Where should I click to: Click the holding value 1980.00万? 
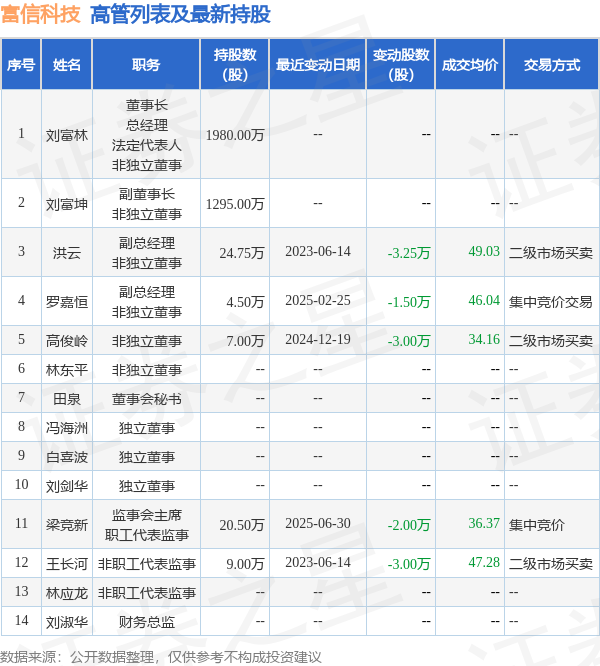coord(235,135)
